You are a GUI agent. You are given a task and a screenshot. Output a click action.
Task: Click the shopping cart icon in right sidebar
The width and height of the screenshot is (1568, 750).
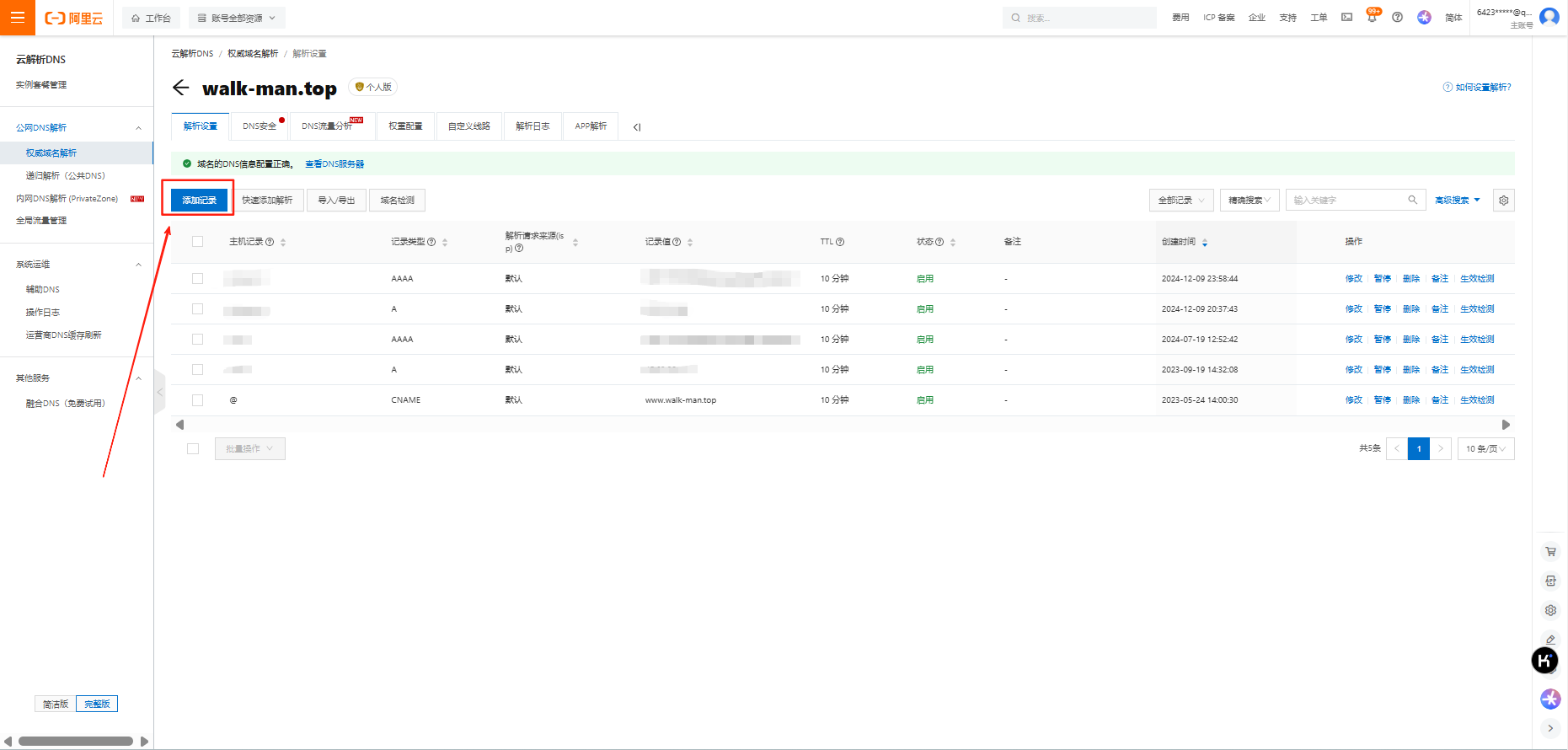1550,551
